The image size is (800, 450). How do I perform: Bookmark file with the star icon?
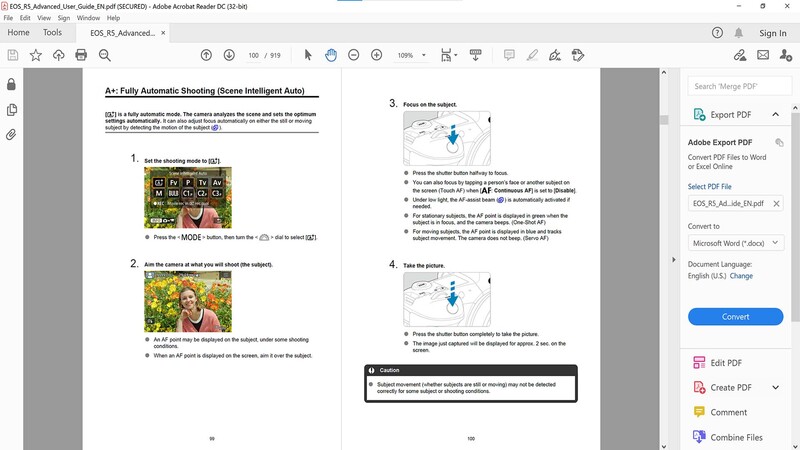tap(36, 55)
